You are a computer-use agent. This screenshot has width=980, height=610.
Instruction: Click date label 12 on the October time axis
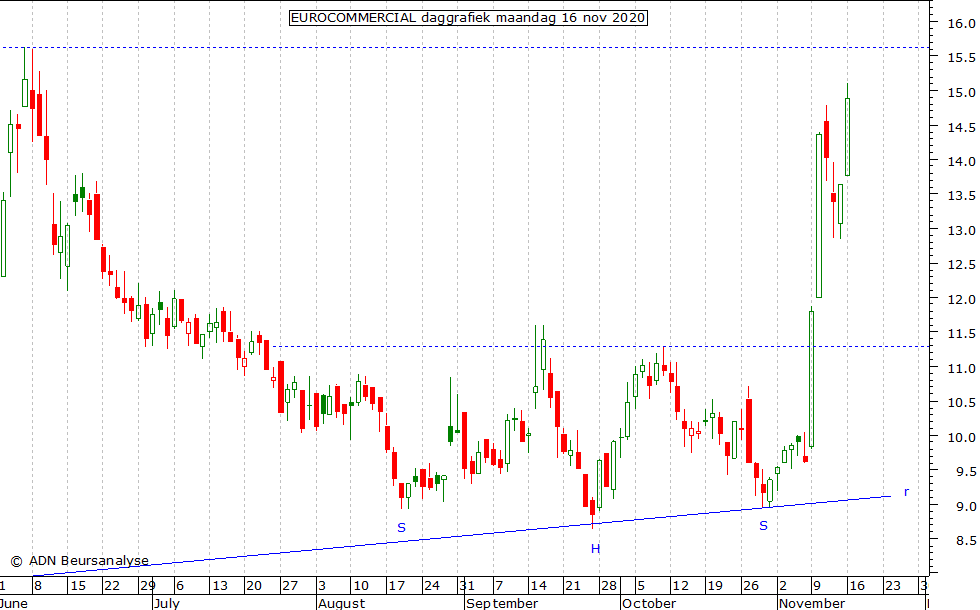click(x=680, y=586)
